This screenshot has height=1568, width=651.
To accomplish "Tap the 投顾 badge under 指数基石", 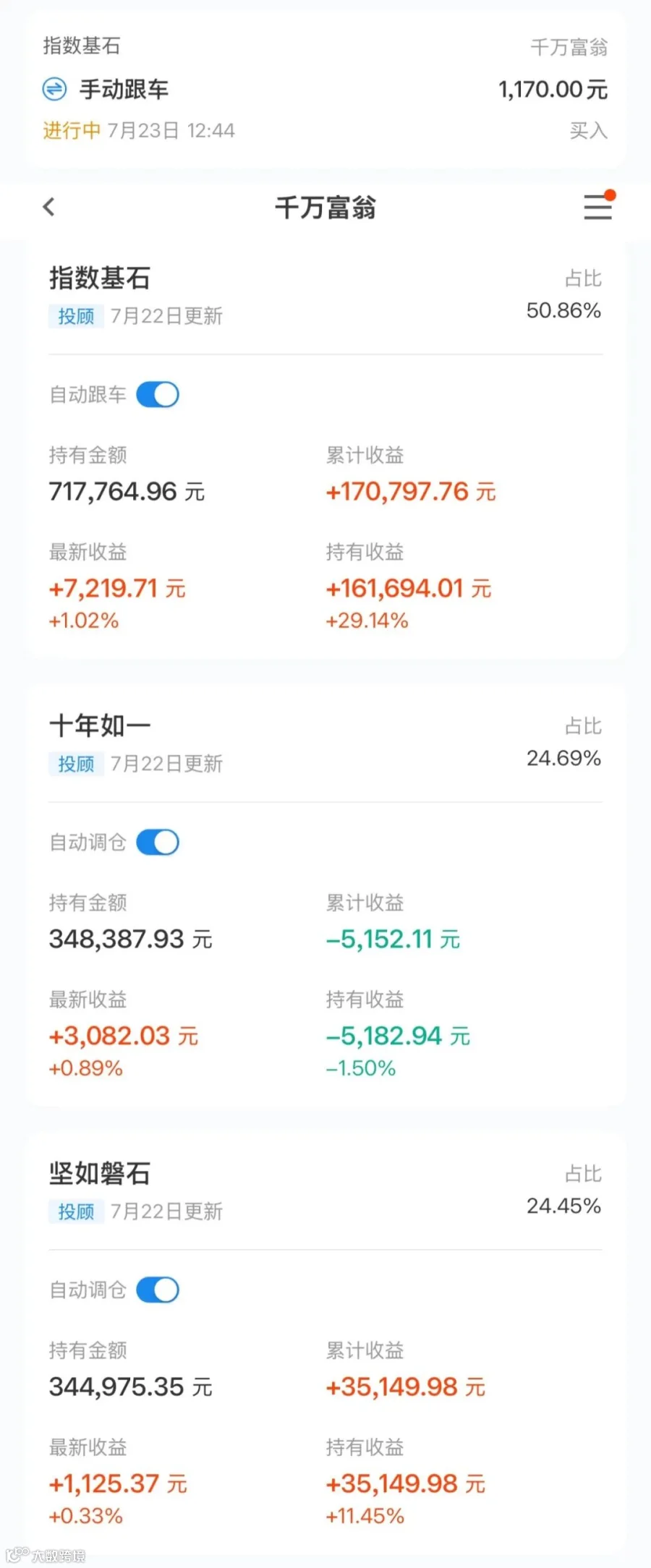I will 76,316.
